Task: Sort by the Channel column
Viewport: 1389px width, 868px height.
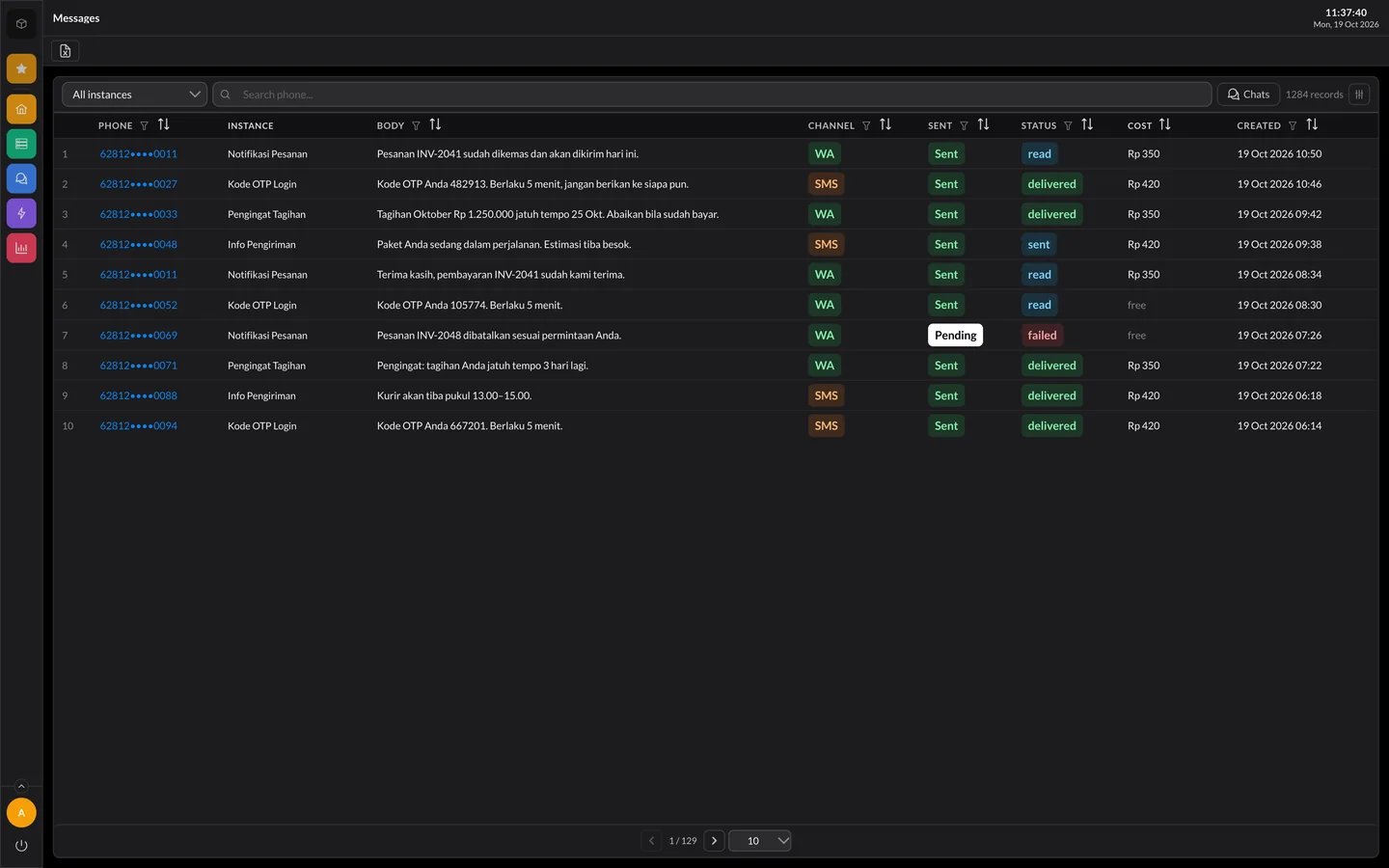Action: coord(885,124)
